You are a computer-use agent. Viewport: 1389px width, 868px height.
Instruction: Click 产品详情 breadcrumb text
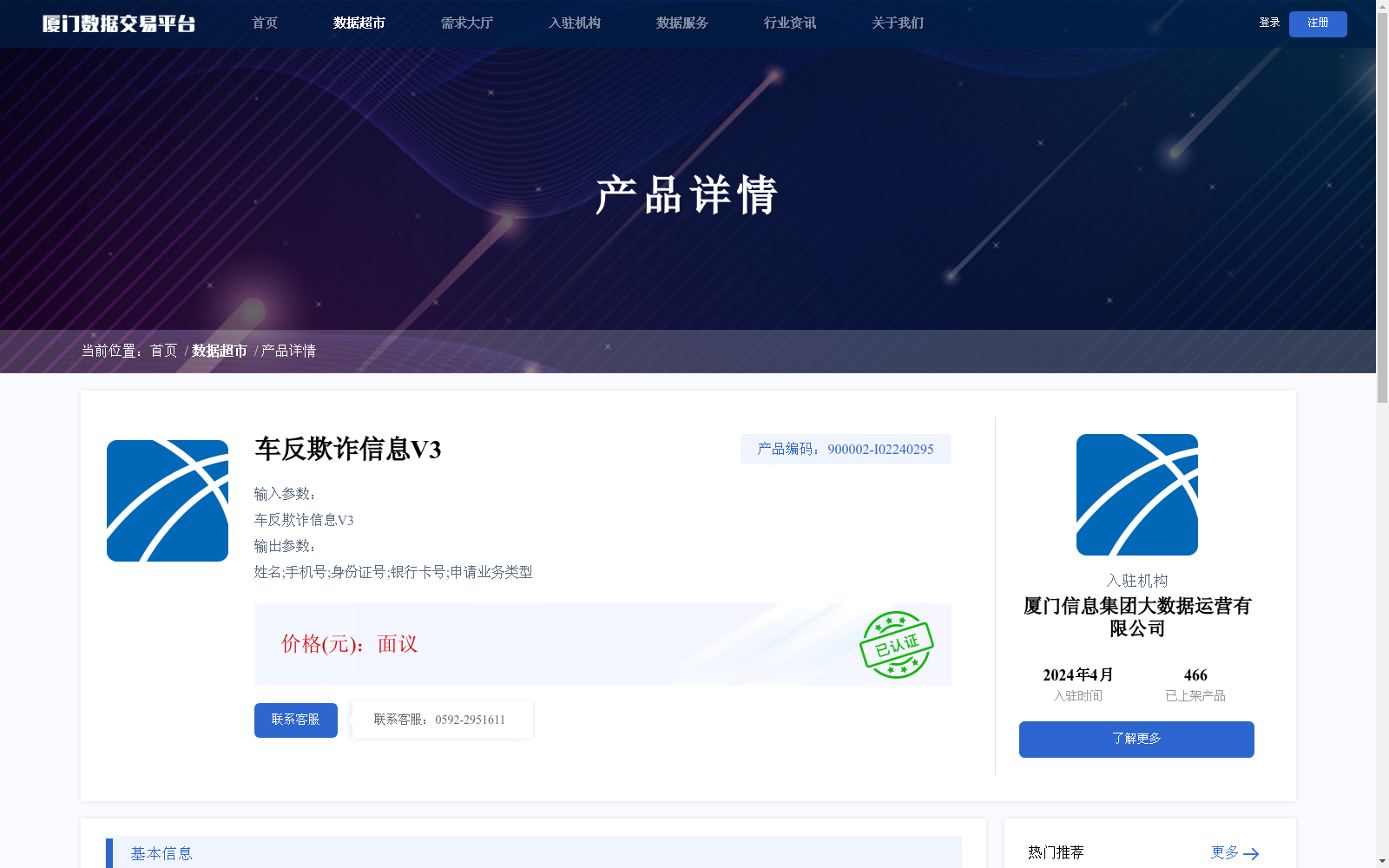(289, 351)
